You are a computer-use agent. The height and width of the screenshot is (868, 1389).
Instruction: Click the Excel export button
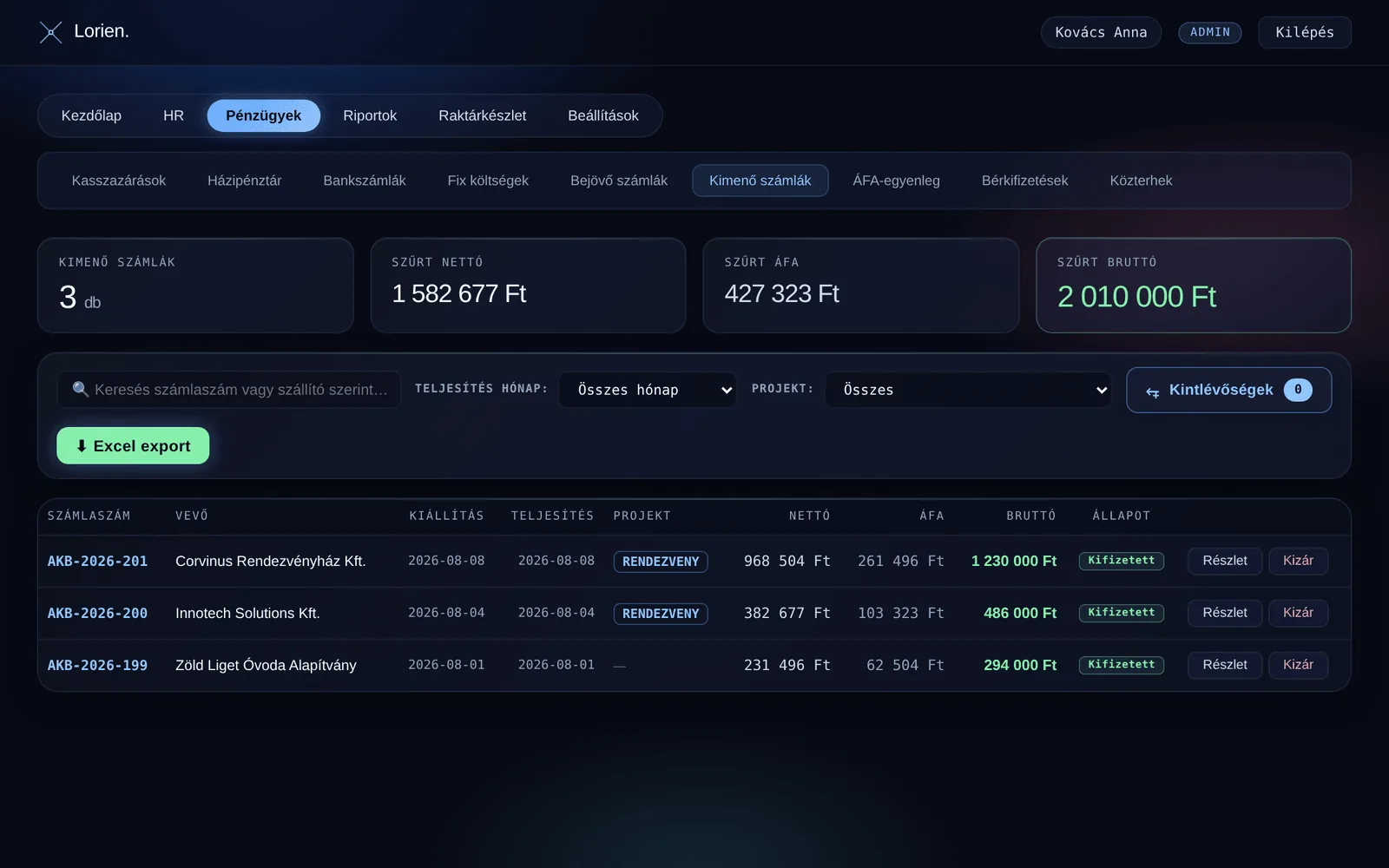(x=133, y=445)
